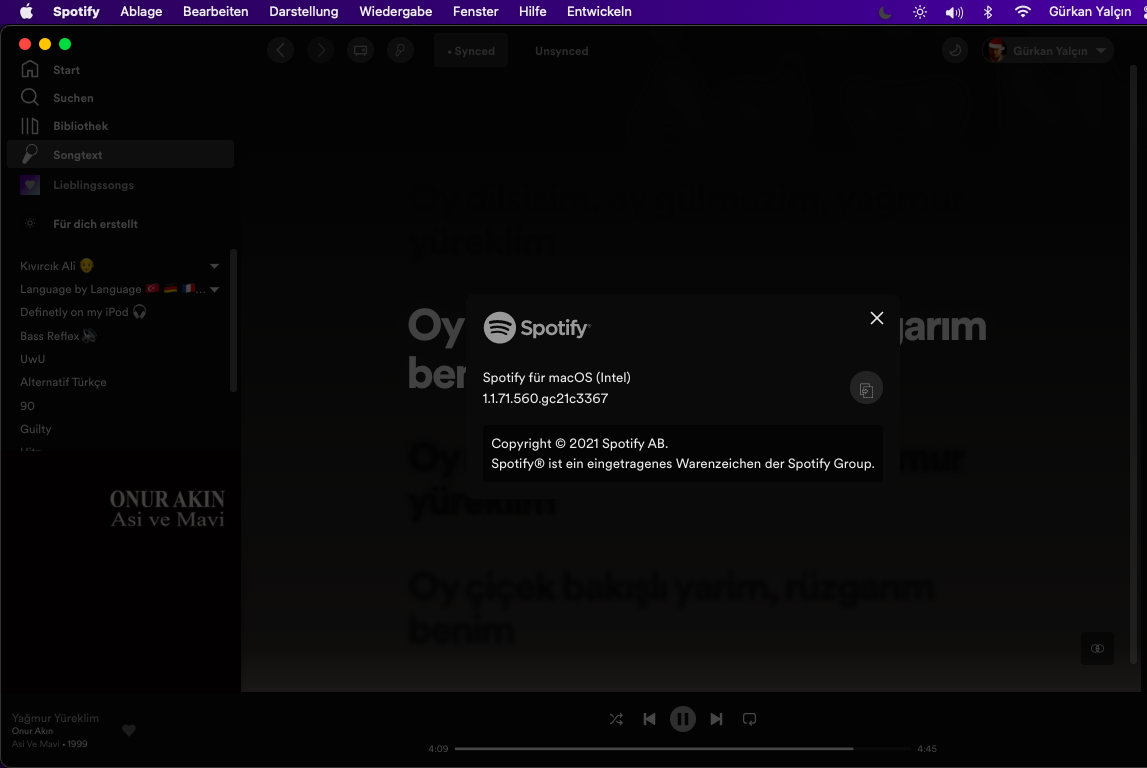Enable shuffle playback
The height and width of the screenshot is (768, 1147).
tap(616, 719)
